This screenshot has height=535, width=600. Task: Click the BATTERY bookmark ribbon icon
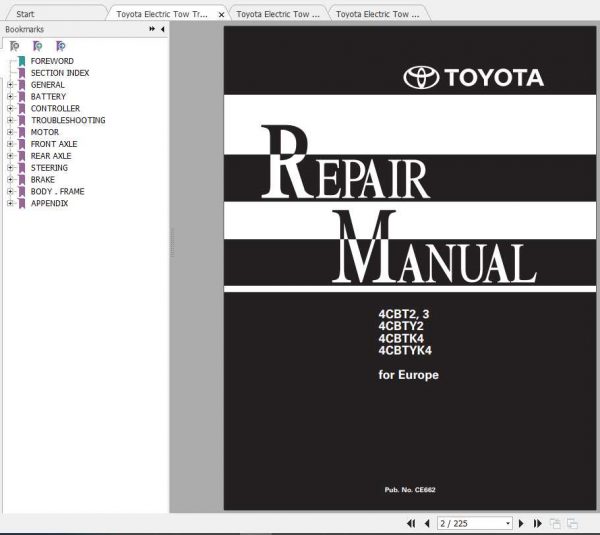(22, 96)
